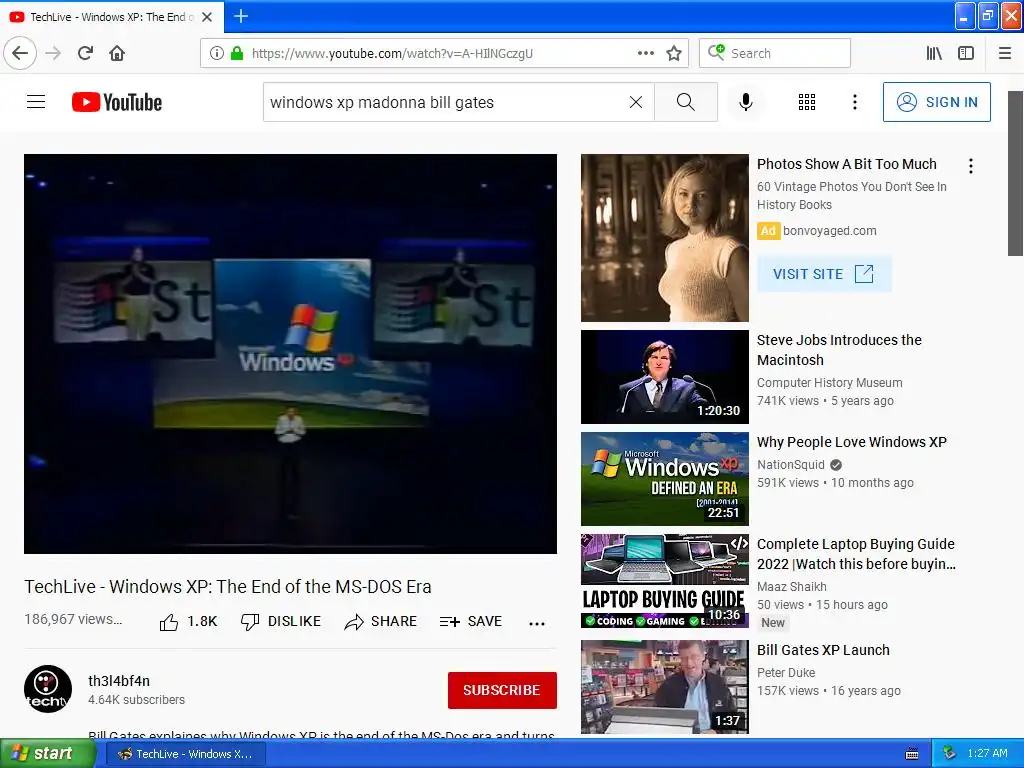The width and height of the screenshot is (1024, 768).
Task: Open Photos Show A Bit Too Much thumbnail
Action: click(x=665, y=238)
